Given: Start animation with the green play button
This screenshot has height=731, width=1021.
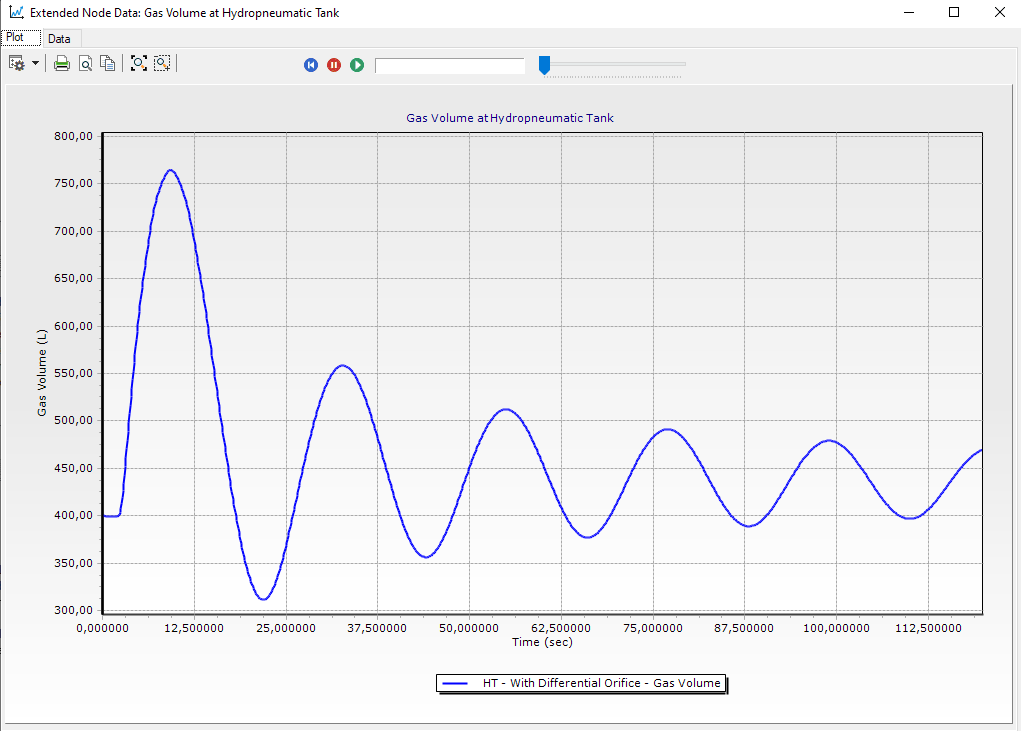Looking at the screenshot, I should (x=357, y=65).
